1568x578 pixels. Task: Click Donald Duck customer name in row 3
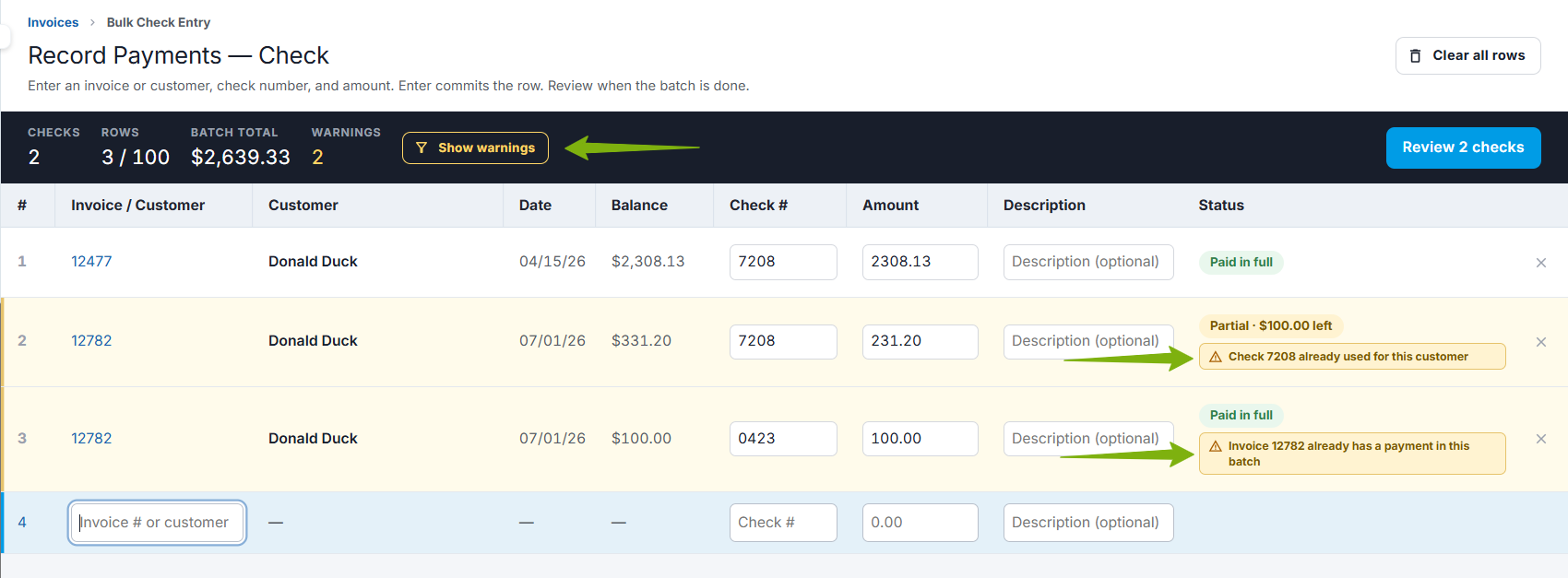[x=313, y=438]
